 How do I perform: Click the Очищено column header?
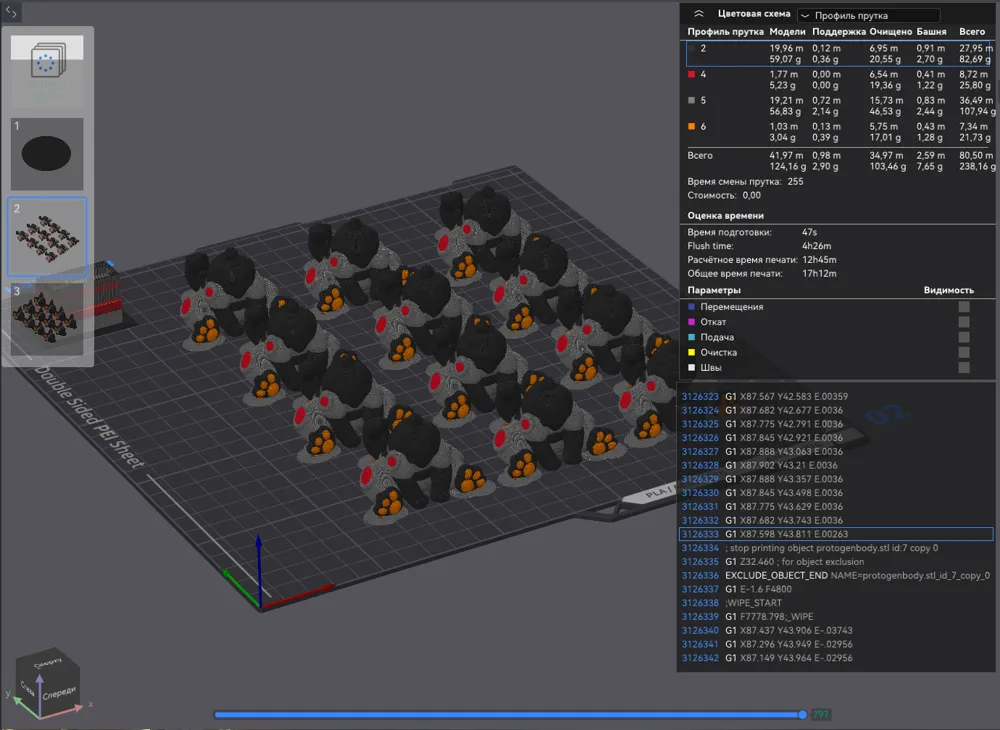click(890, 31)
